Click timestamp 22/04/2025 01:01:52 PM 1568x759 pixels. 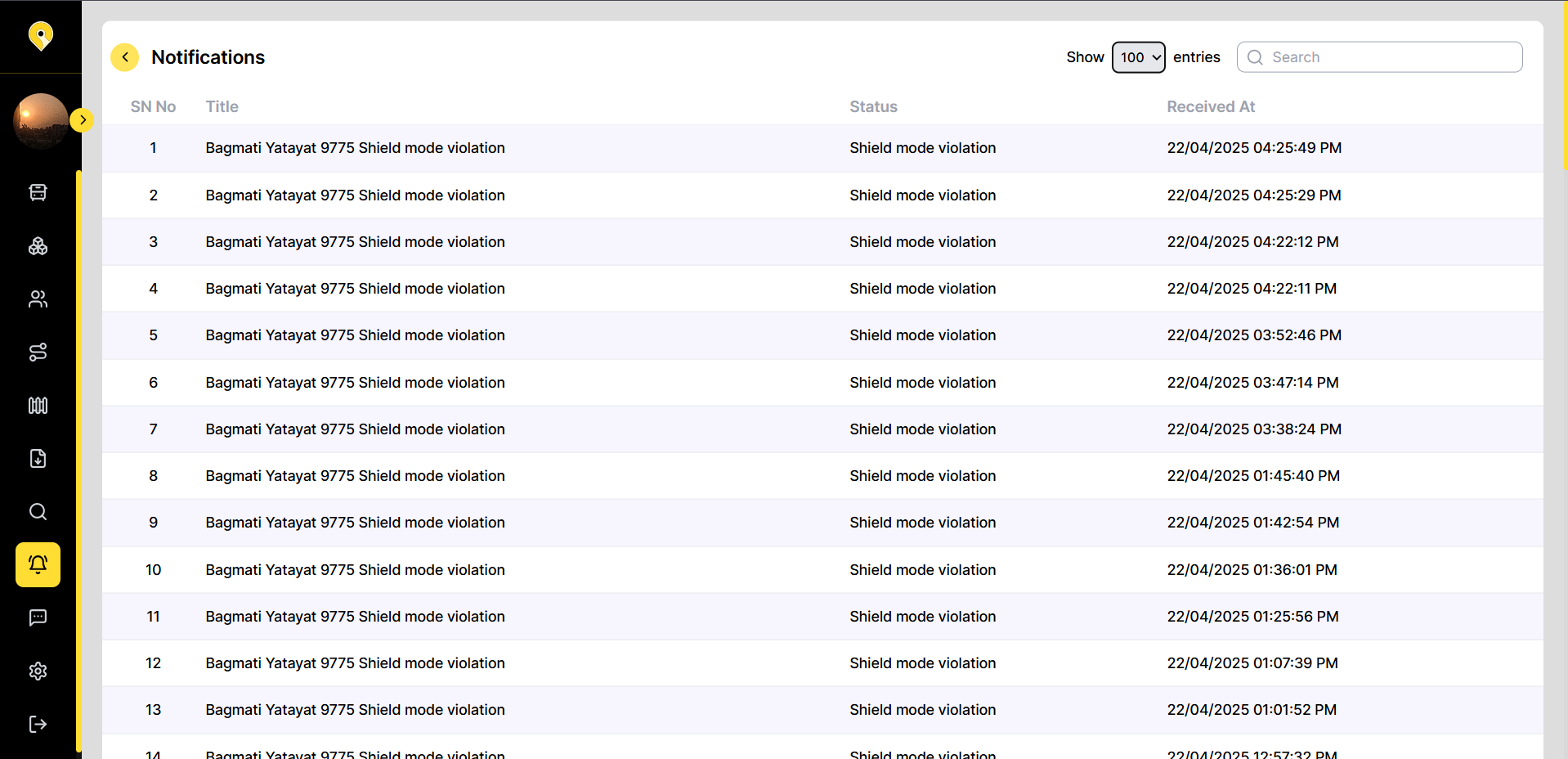point(1252,710)
